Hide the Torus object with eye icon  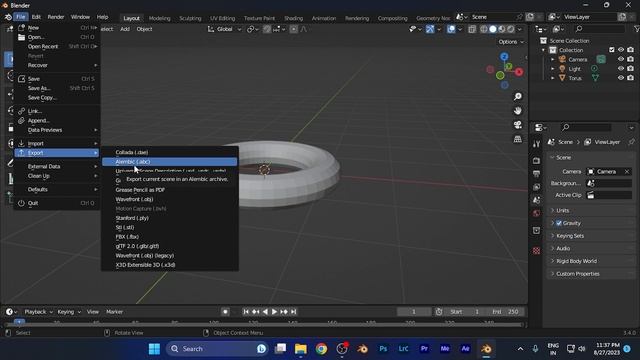(x=621, y=78)
